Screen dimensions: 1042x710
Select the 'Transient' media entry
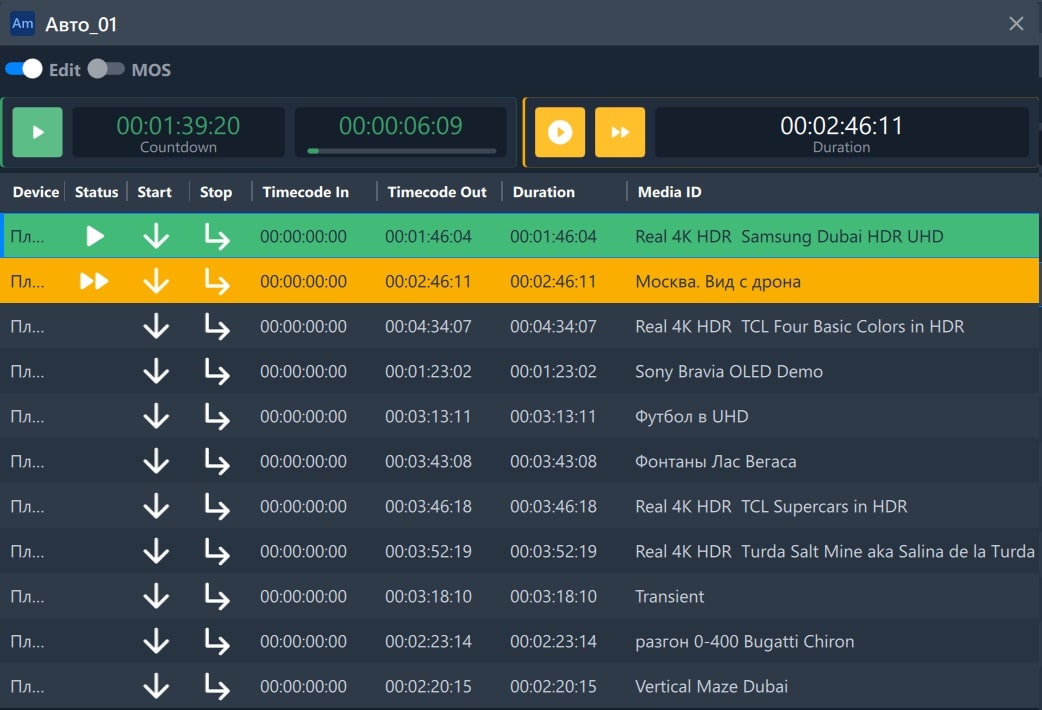pos(669,596)
